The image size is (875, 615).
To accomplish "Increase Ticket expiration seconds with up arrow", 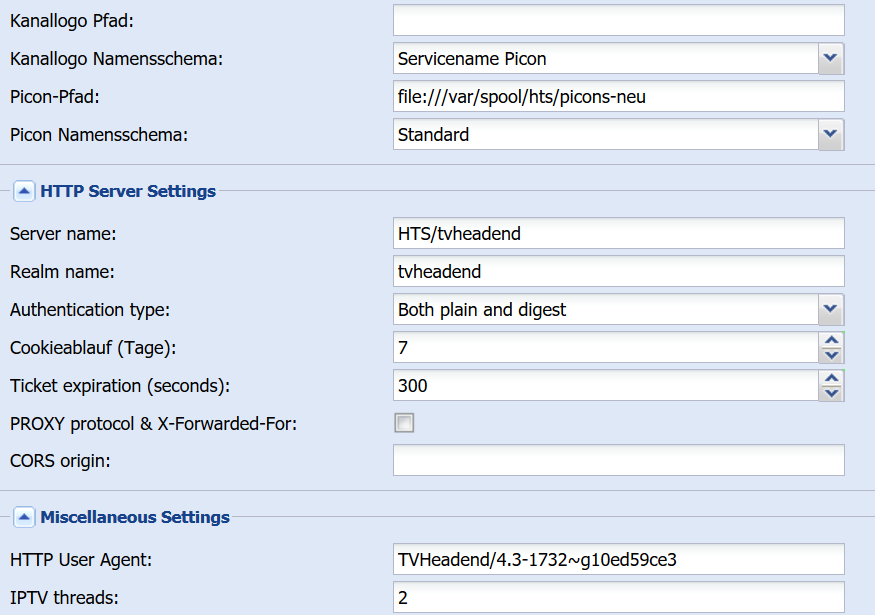I will 831,378.
